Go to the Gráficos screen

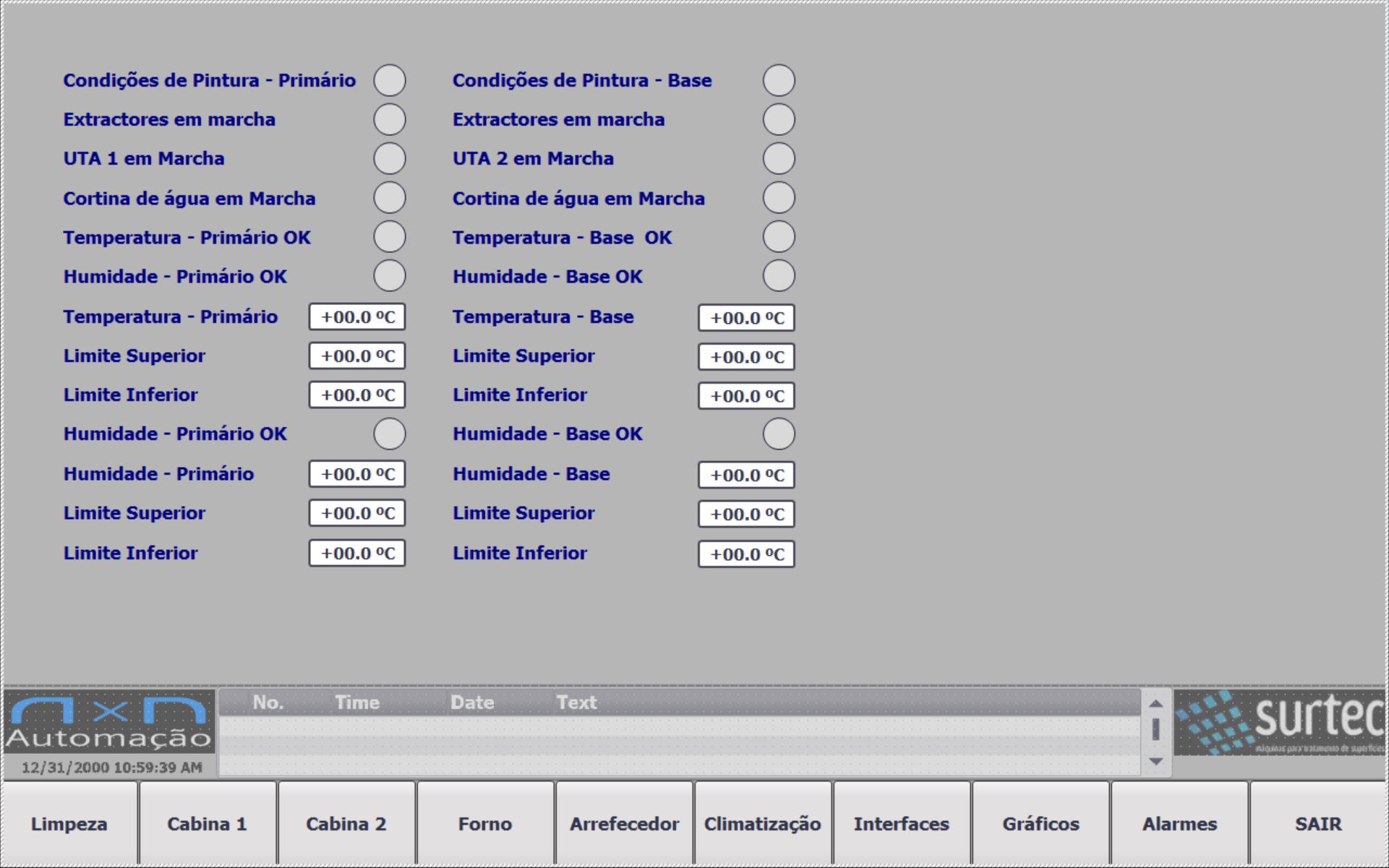click(x=1040, y=823)
